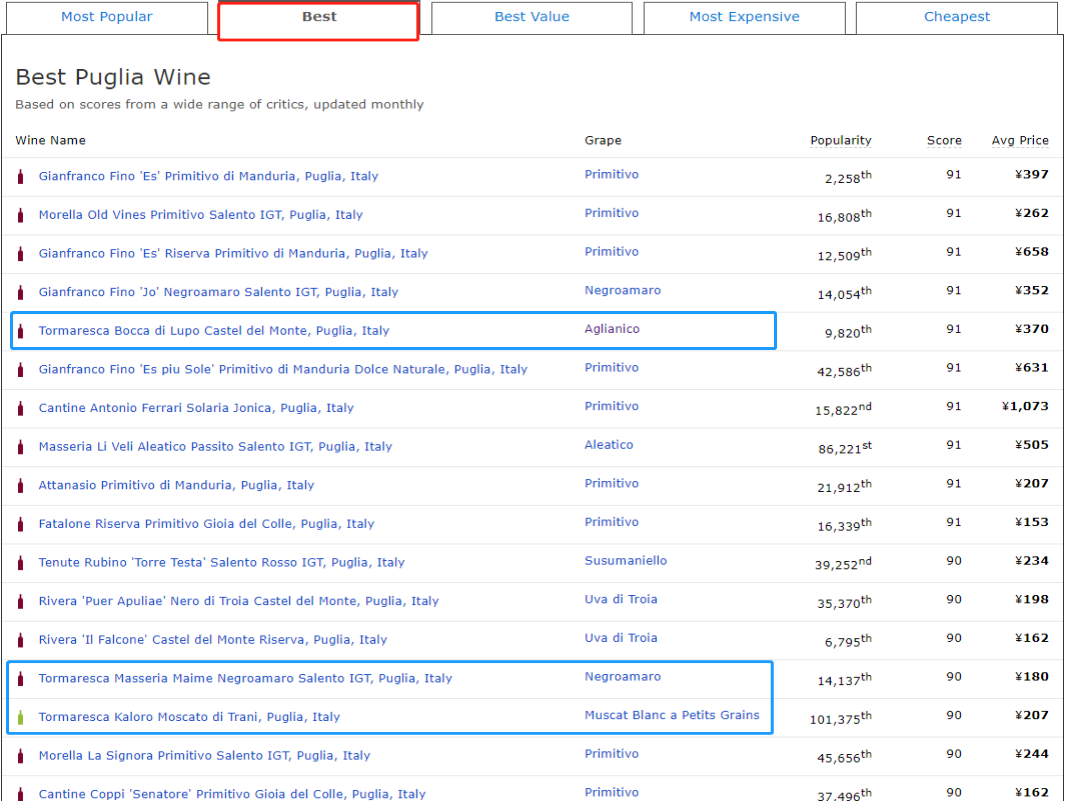Screen dimensions: 1065x801
Task: Click the ¥1,073 average price value
Action: click(x=1026, y=406)
